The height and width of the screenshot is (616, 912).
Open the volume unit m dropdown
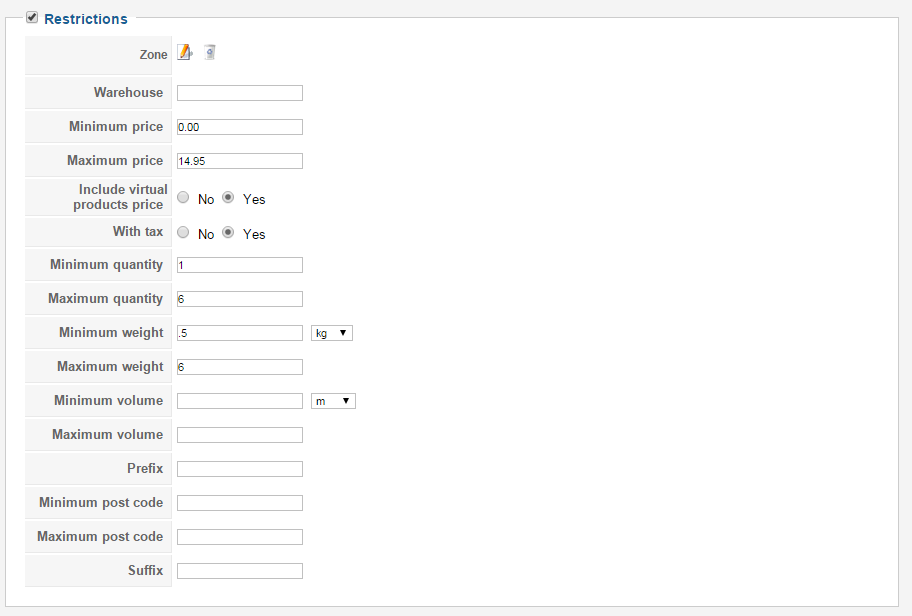coord(333,401)
